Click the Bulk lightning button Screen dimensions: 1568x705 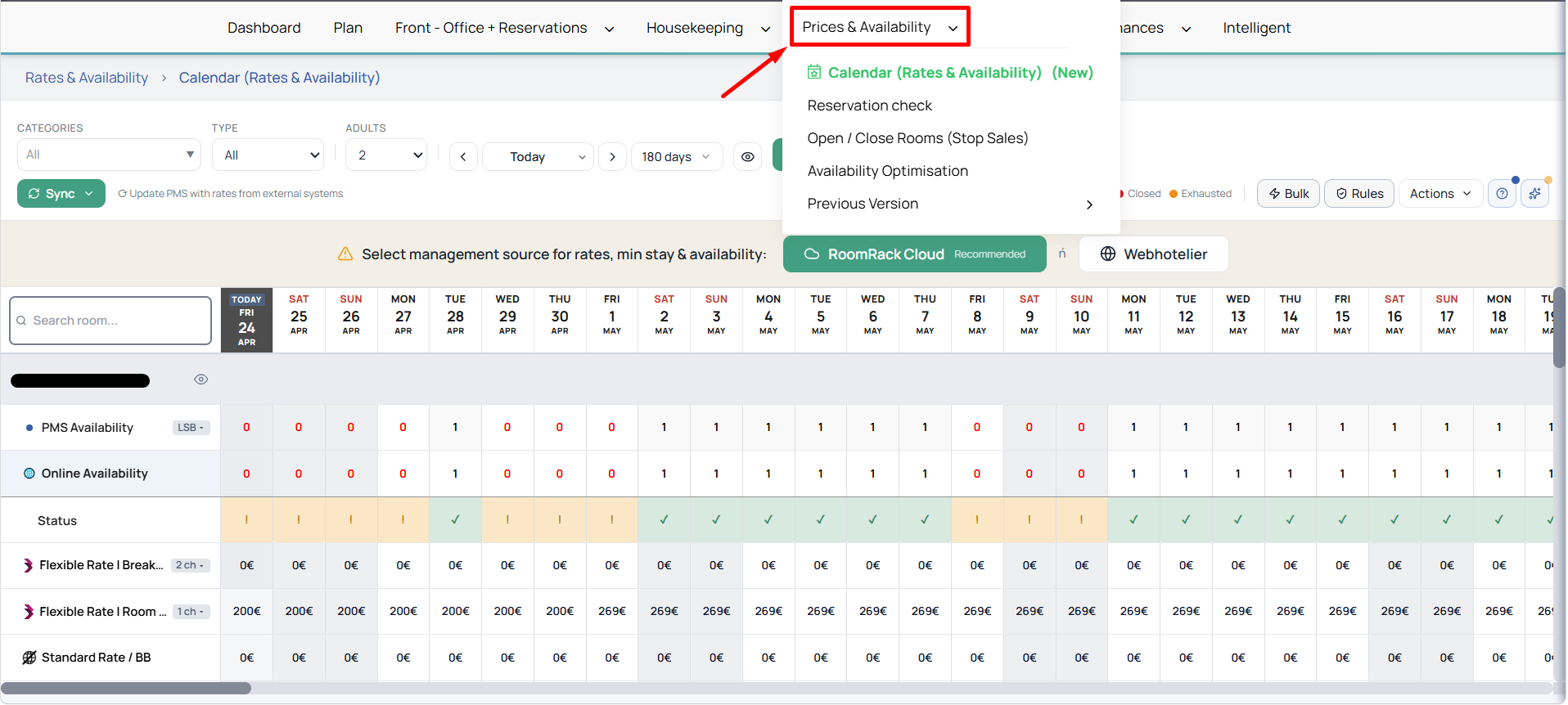pos(1288,194)
